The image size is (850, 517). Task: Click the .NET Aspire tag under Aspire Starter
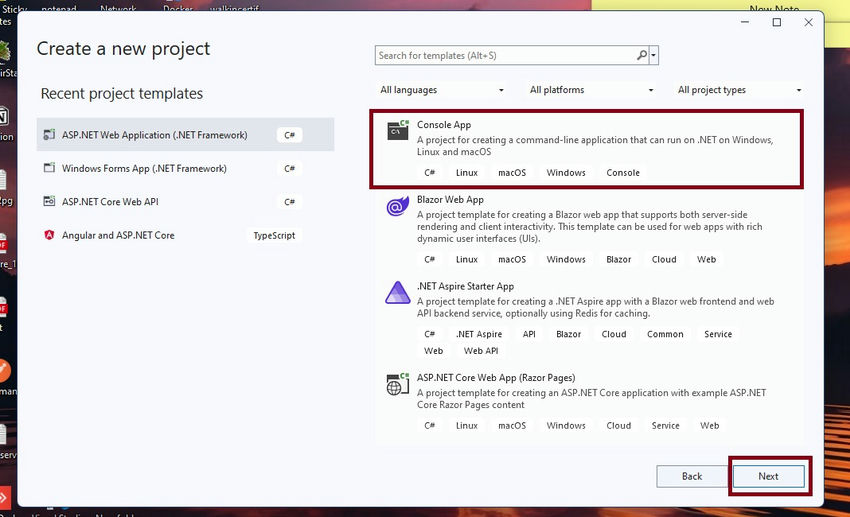pos(479,334)
